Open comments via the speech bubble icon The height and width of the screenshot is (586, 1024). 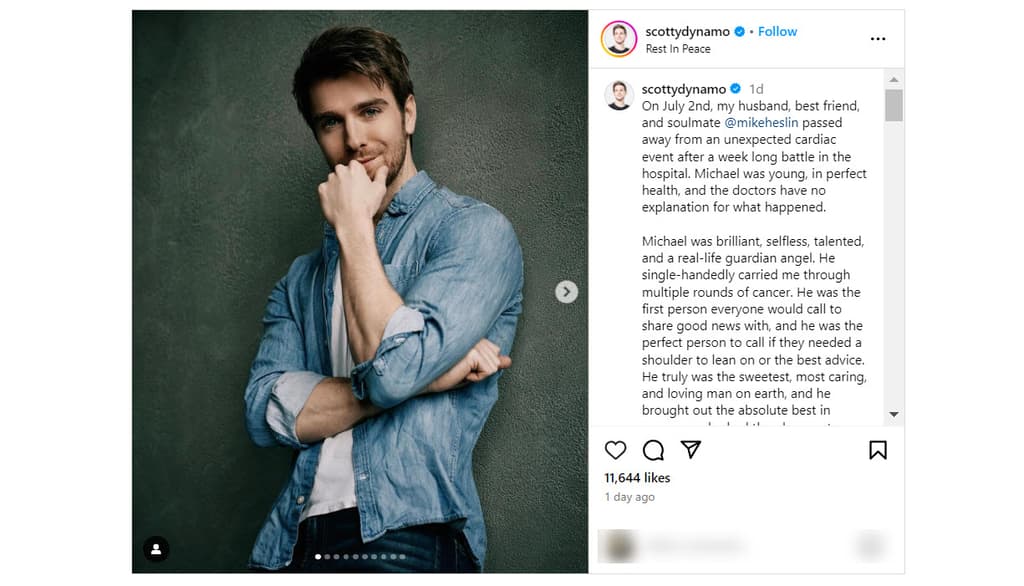pyautogui.click(x=653, y=451)
